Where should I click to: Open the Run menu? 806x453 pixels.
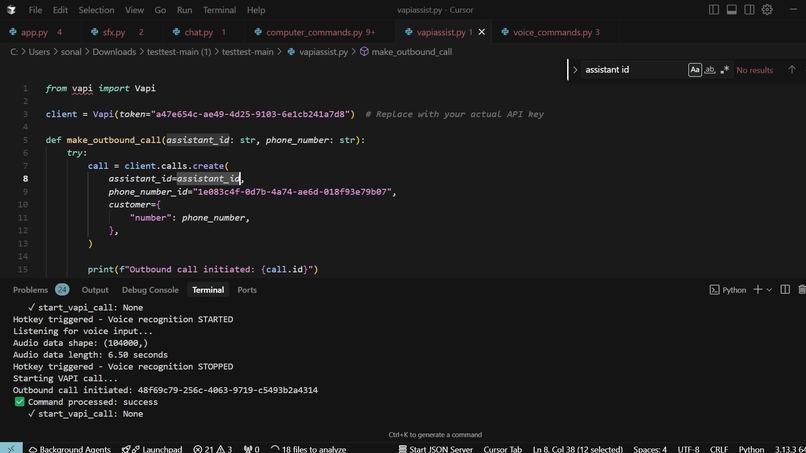(184, 10)
